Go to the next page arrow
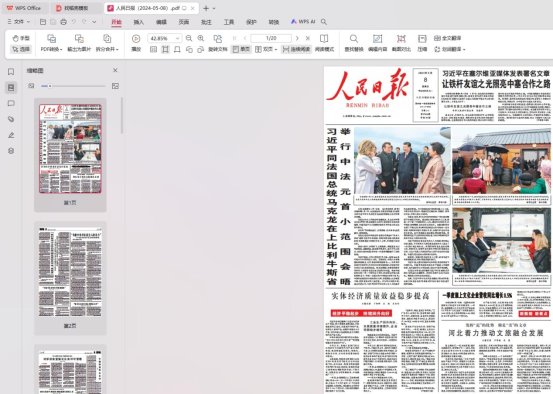This screenshot has width=553, height=394. [x=297, y=38]
